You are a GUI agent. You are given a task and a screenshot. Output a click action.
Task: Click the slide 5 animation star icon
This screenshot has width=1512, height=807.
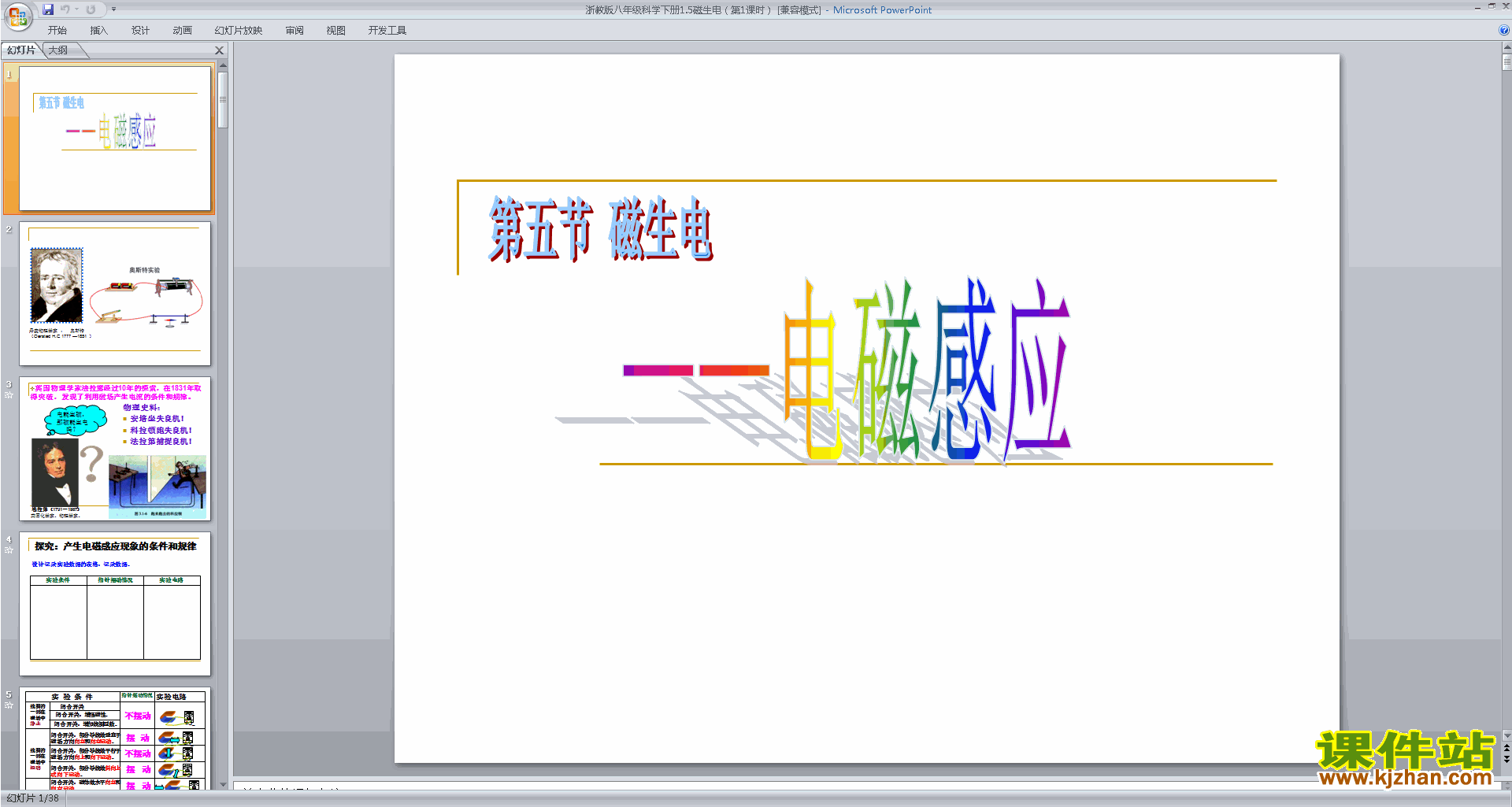9,705
